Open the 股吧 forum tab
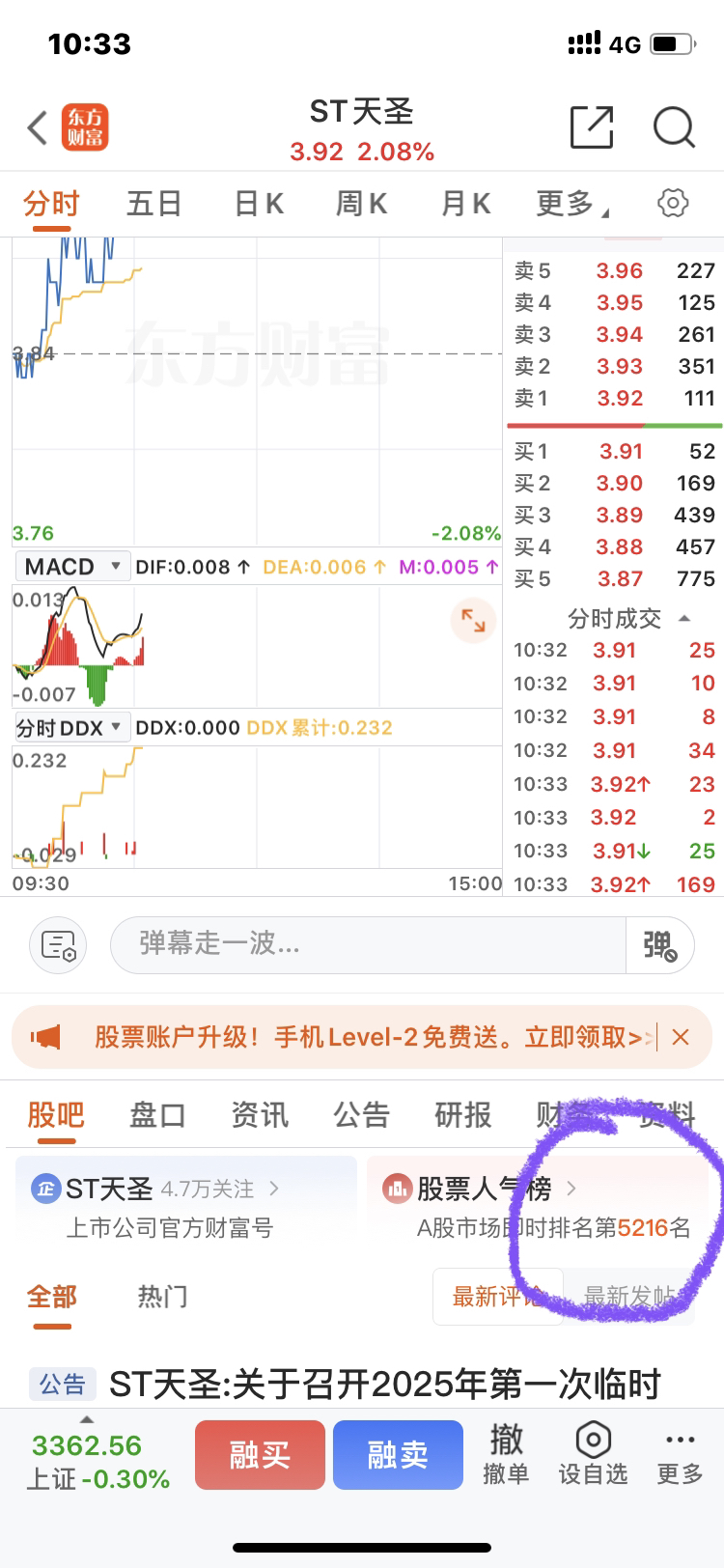Screen dimensions: 724x1568 56,1115
